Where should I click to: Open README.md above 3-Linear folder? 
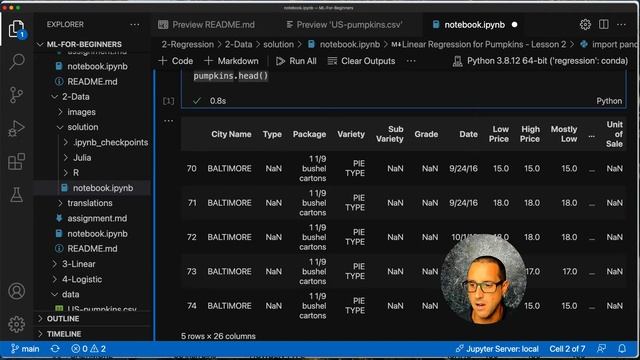[x=92, y=249]
